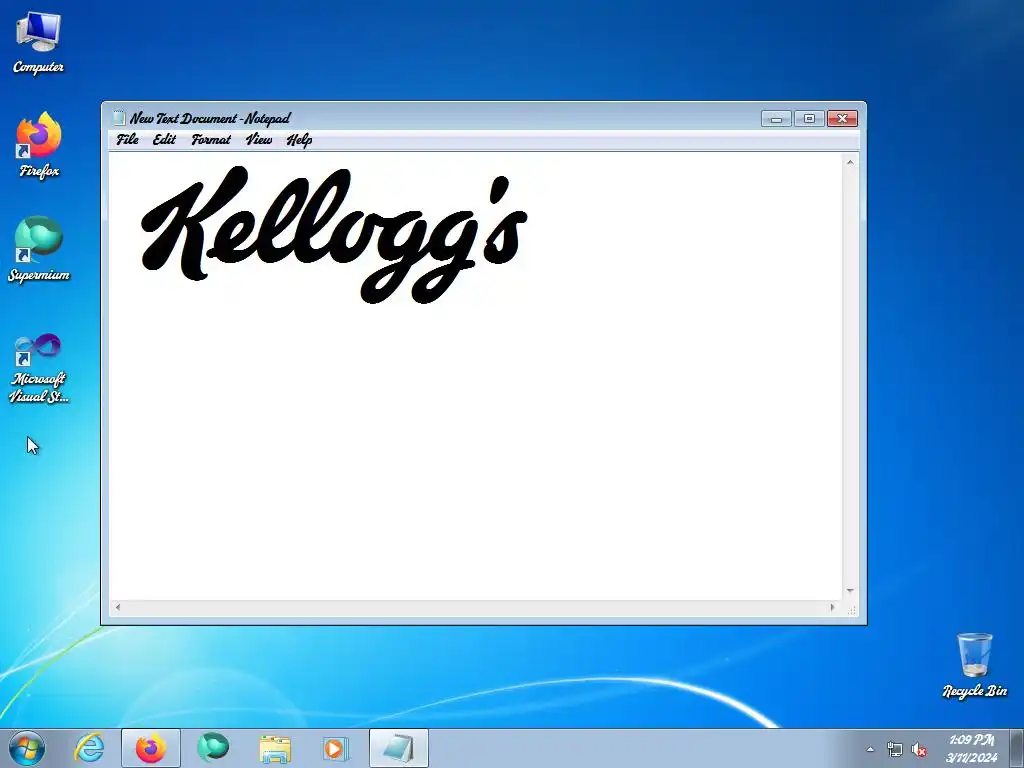Click the vertical scrollbar up arrow

click(850, 162)
